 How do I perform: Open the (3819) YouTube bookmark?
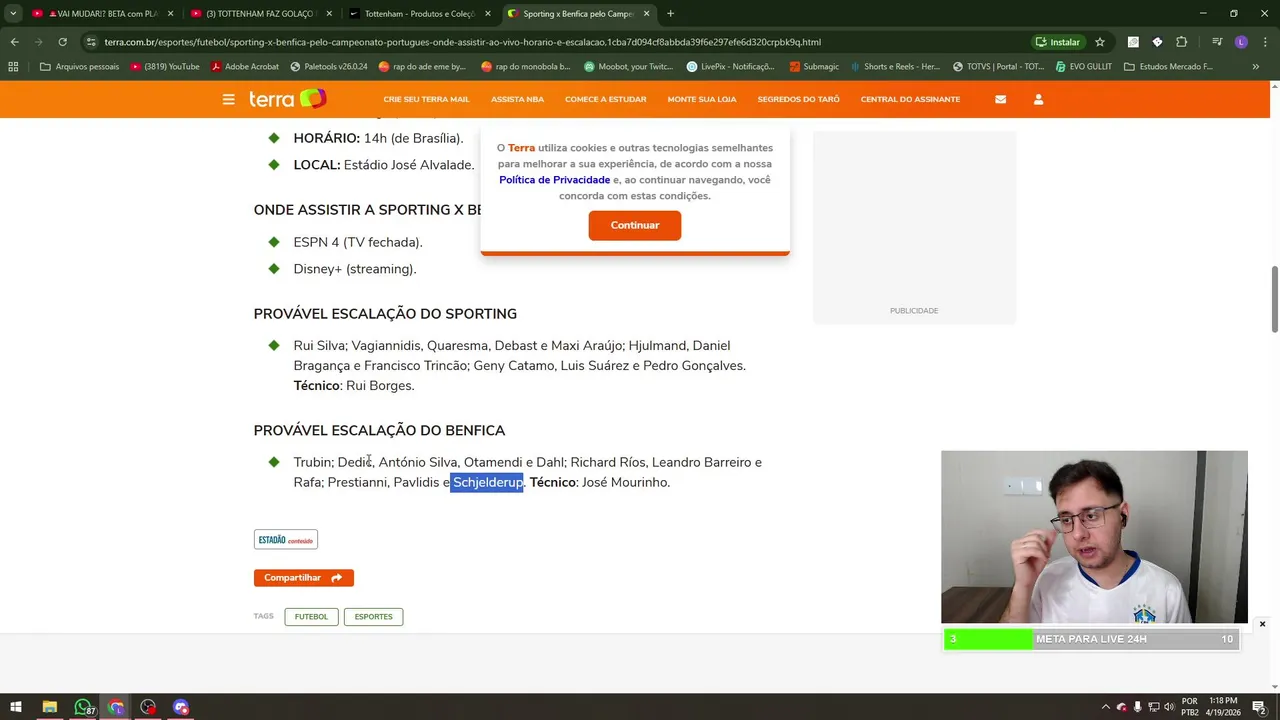pyautogui.click(x=165, y=67)
